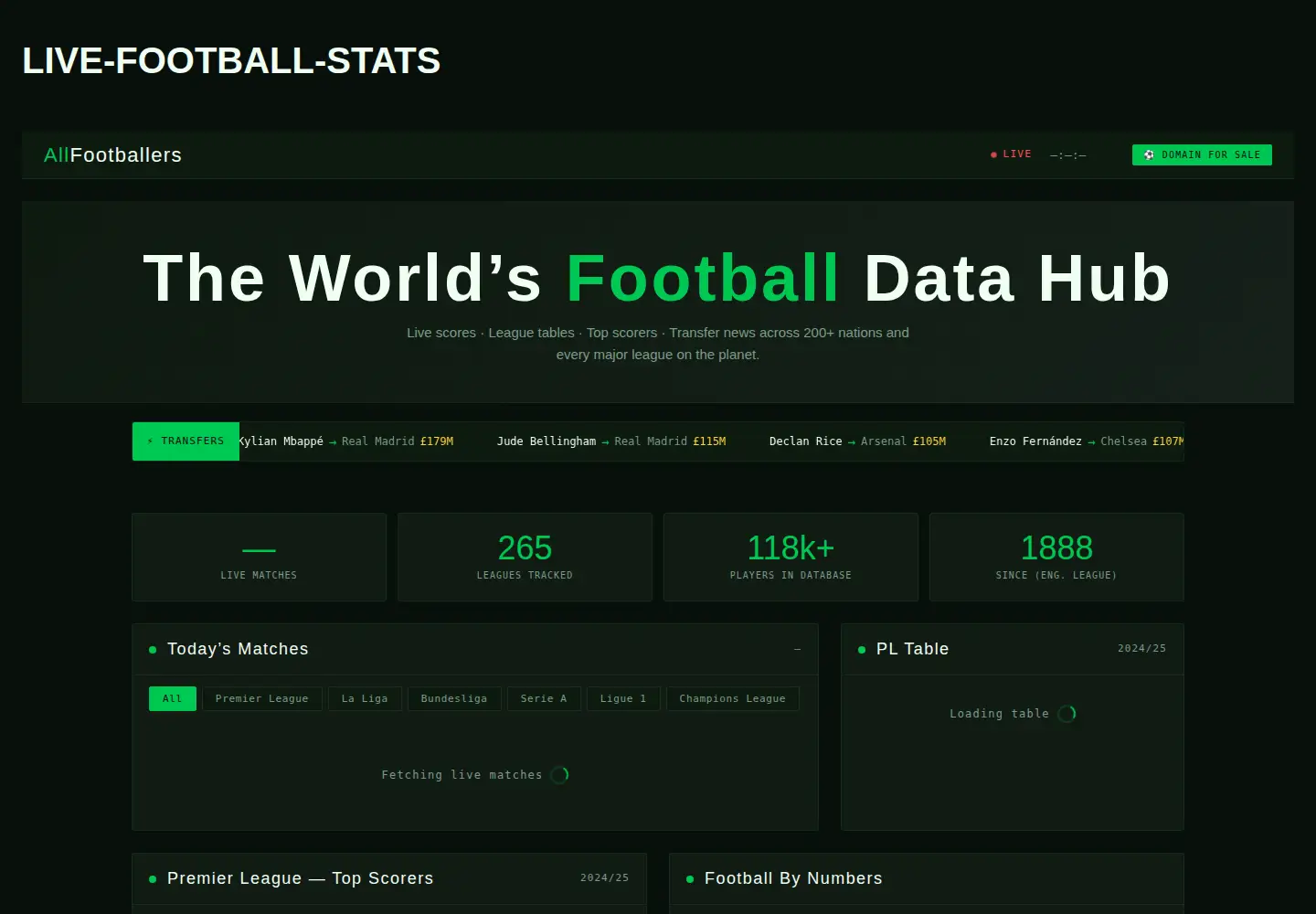
Task: Click the Live Matches stat card
Action: point(259,558)
